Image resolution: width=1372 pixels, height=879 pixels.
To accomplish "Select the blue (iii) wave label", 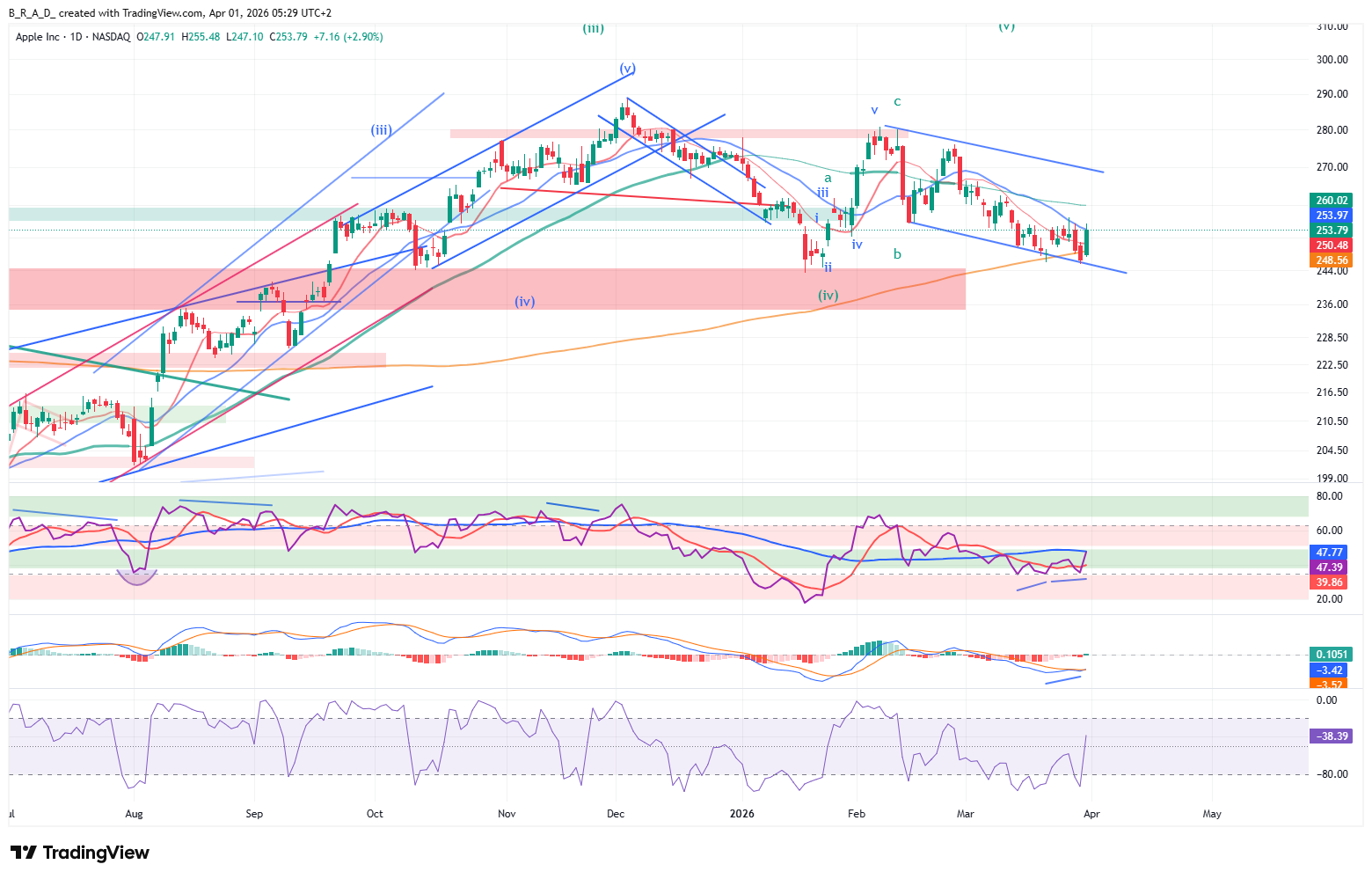I will [x=381, y=130].
